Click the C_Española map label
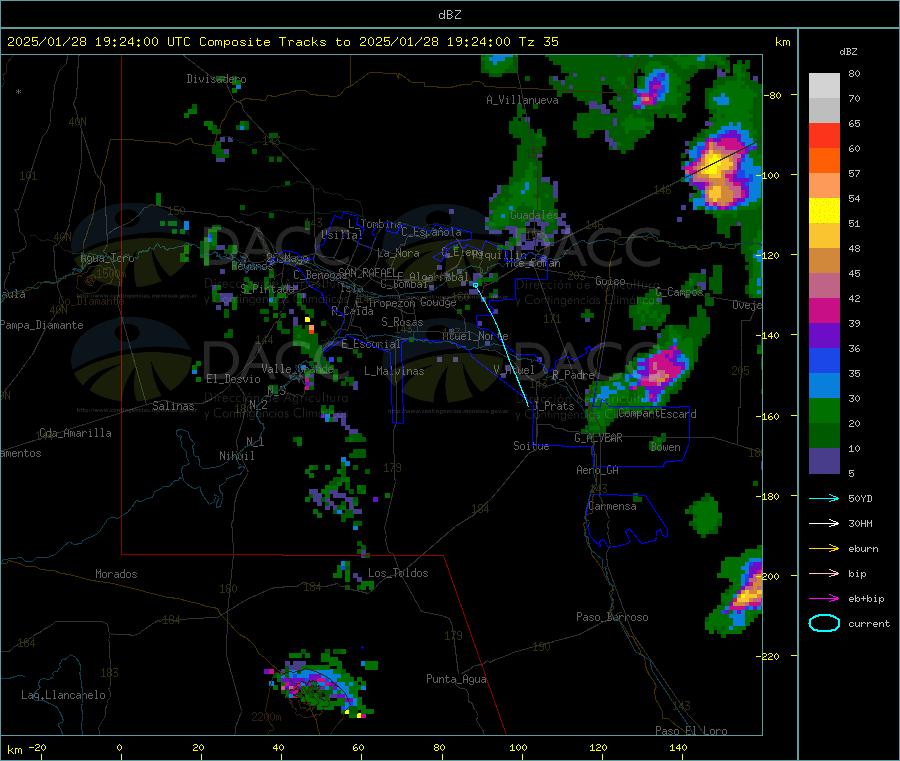This screenshot has height=761, width=900. click(x=431, y=232)
